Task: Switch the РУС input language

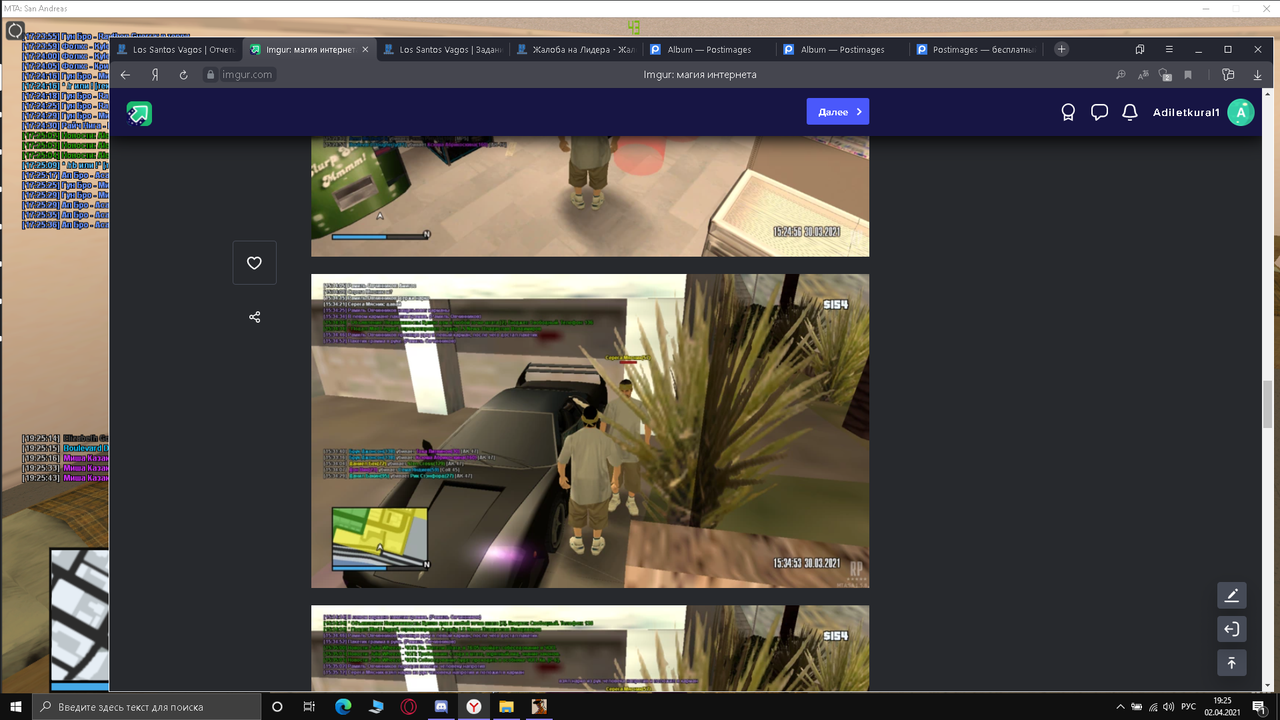Action: click(1189, 706)
